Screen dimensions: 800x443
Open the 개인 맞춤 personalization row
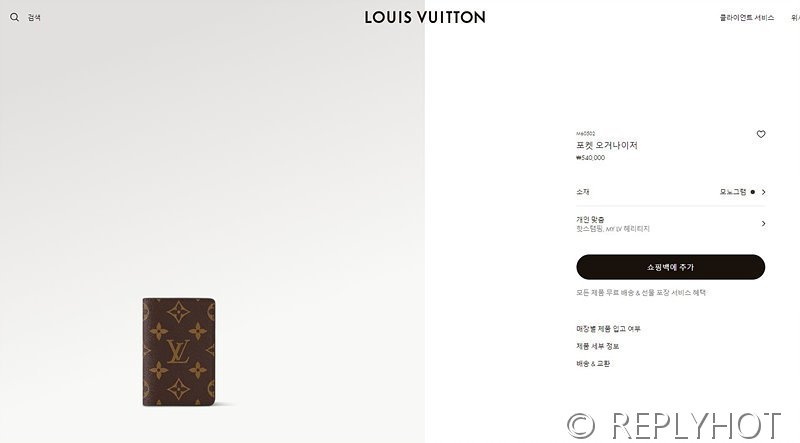(x=670, y=224)
